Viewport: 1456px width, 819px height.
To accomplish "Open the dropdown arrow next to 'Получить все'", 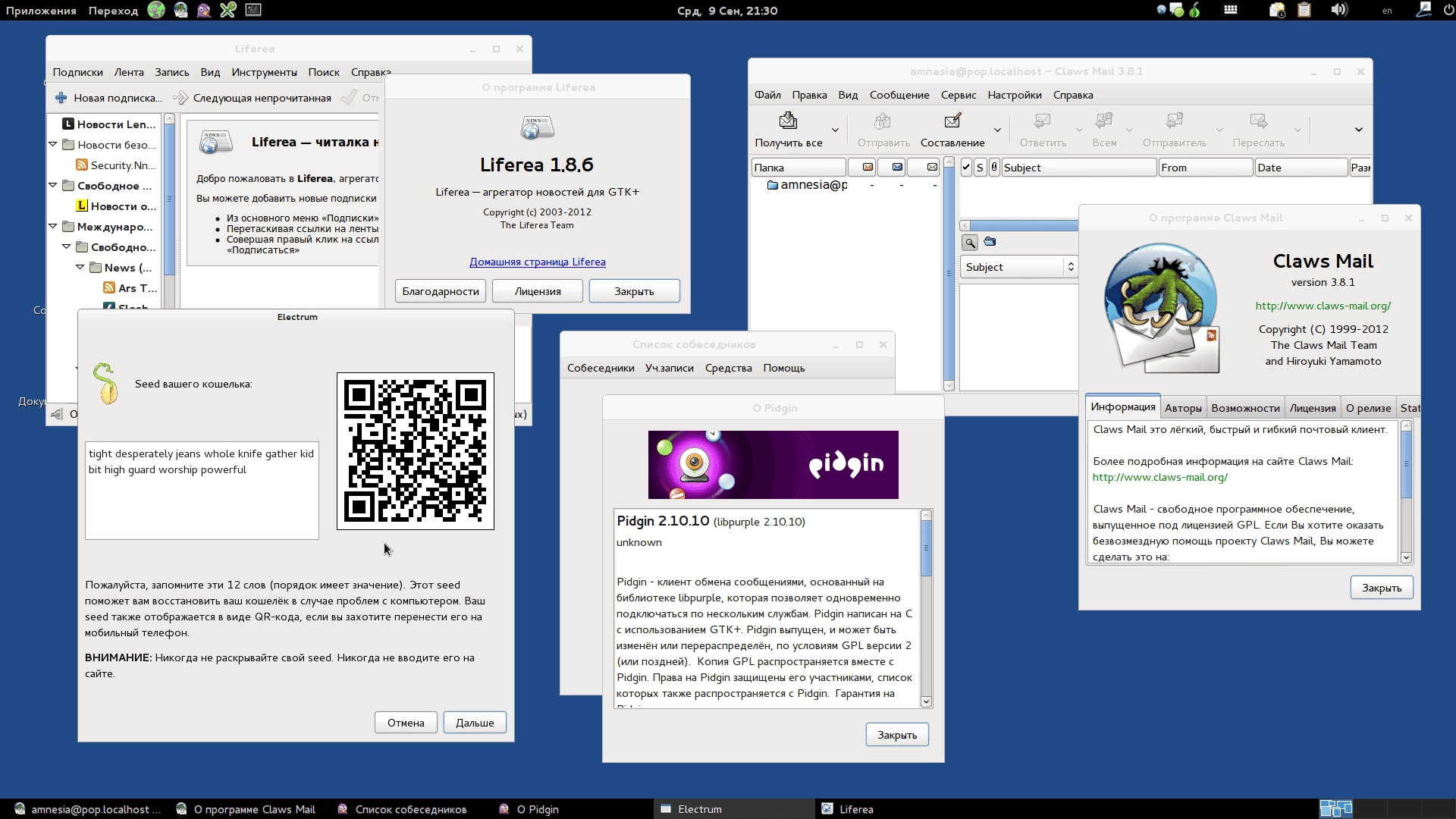I will click(x=835, y=130).
